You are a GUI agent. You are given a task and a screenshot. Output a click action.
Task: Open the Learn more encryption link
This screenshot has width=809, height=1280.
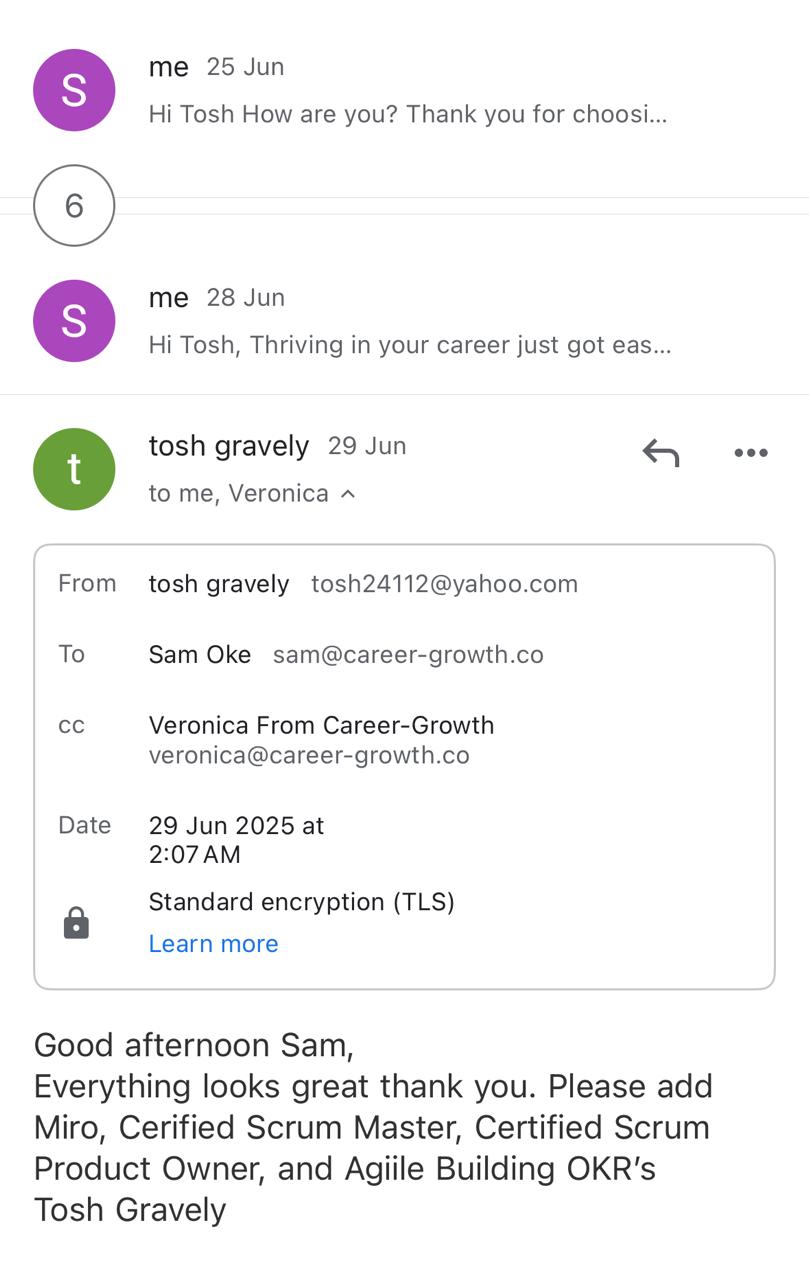pos(213,944)
